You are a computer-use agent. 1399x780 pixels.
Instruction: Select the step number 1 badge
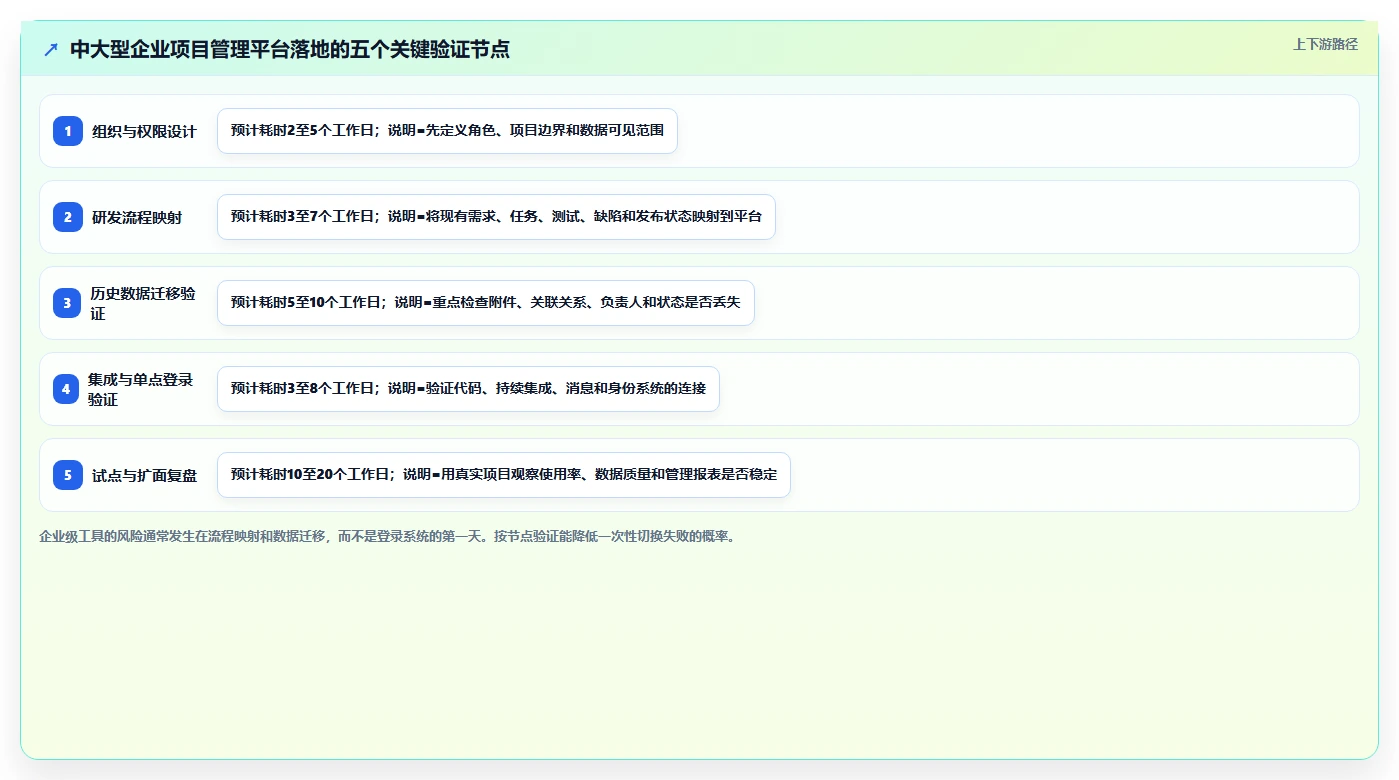coord(68,131)
